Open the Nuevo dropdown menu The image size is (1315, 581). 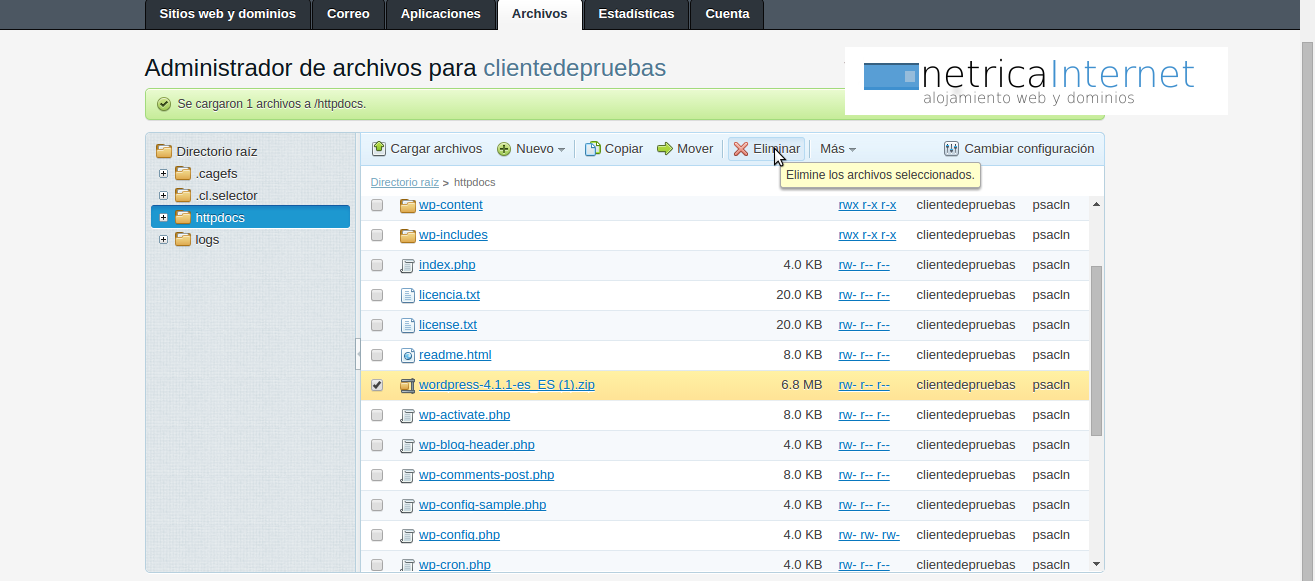click(x=532, y=149)
